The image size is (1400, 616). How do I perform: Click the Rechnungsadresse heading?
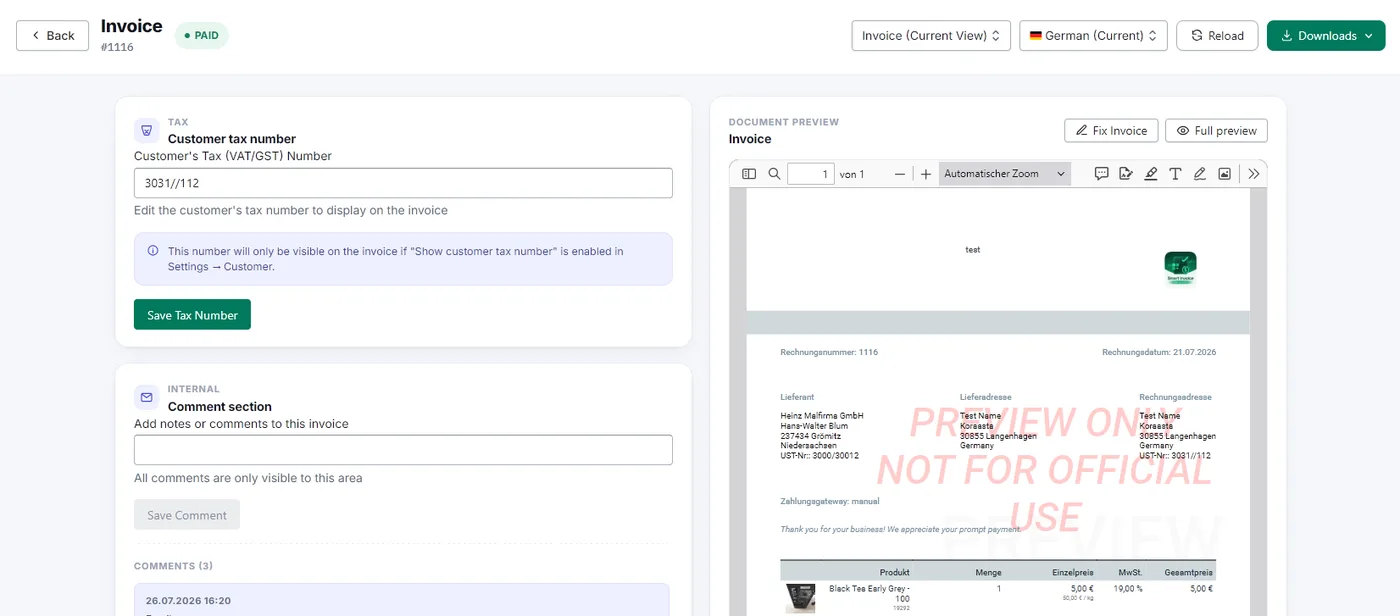click(1175, 397)
